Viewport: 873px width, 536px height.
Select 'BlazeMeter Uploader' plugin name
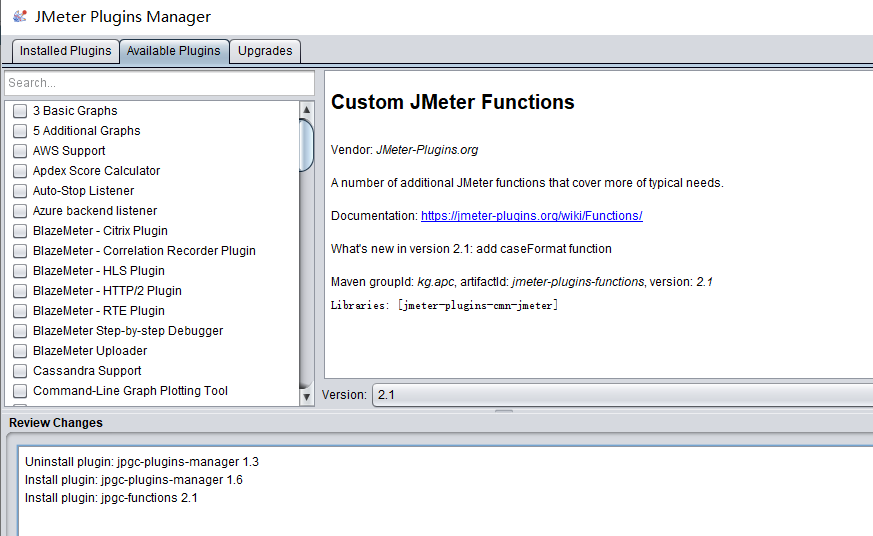90,351
